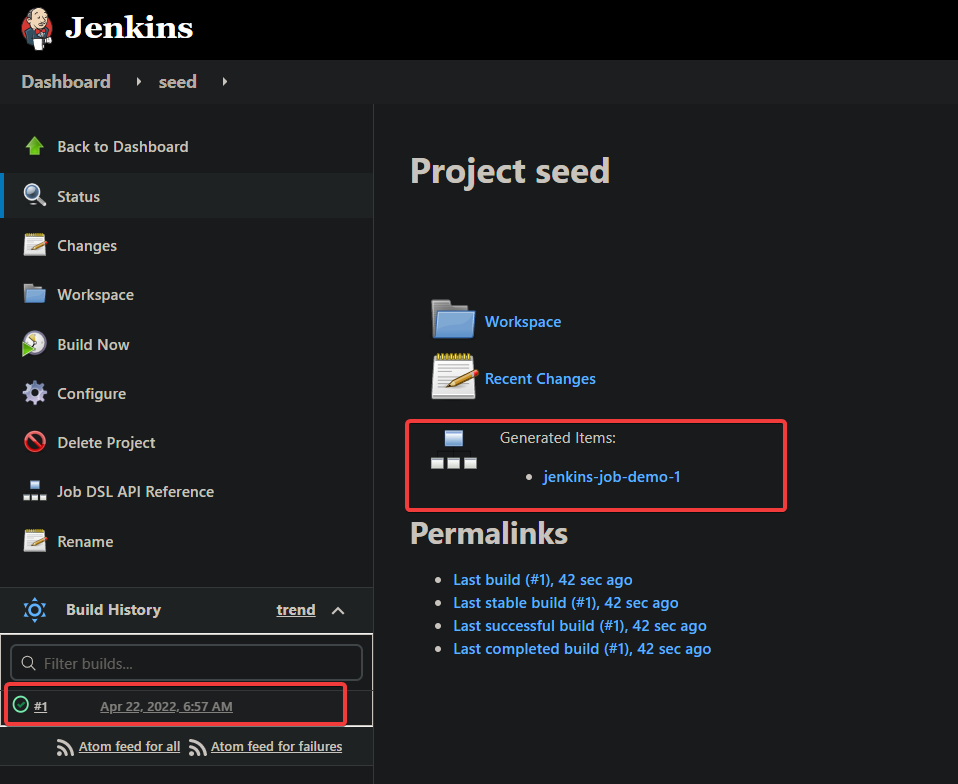
Task: Open the Apr 22, 2022, 6:57 AM build
Action: pyautogui.click(x=166, y=706)
